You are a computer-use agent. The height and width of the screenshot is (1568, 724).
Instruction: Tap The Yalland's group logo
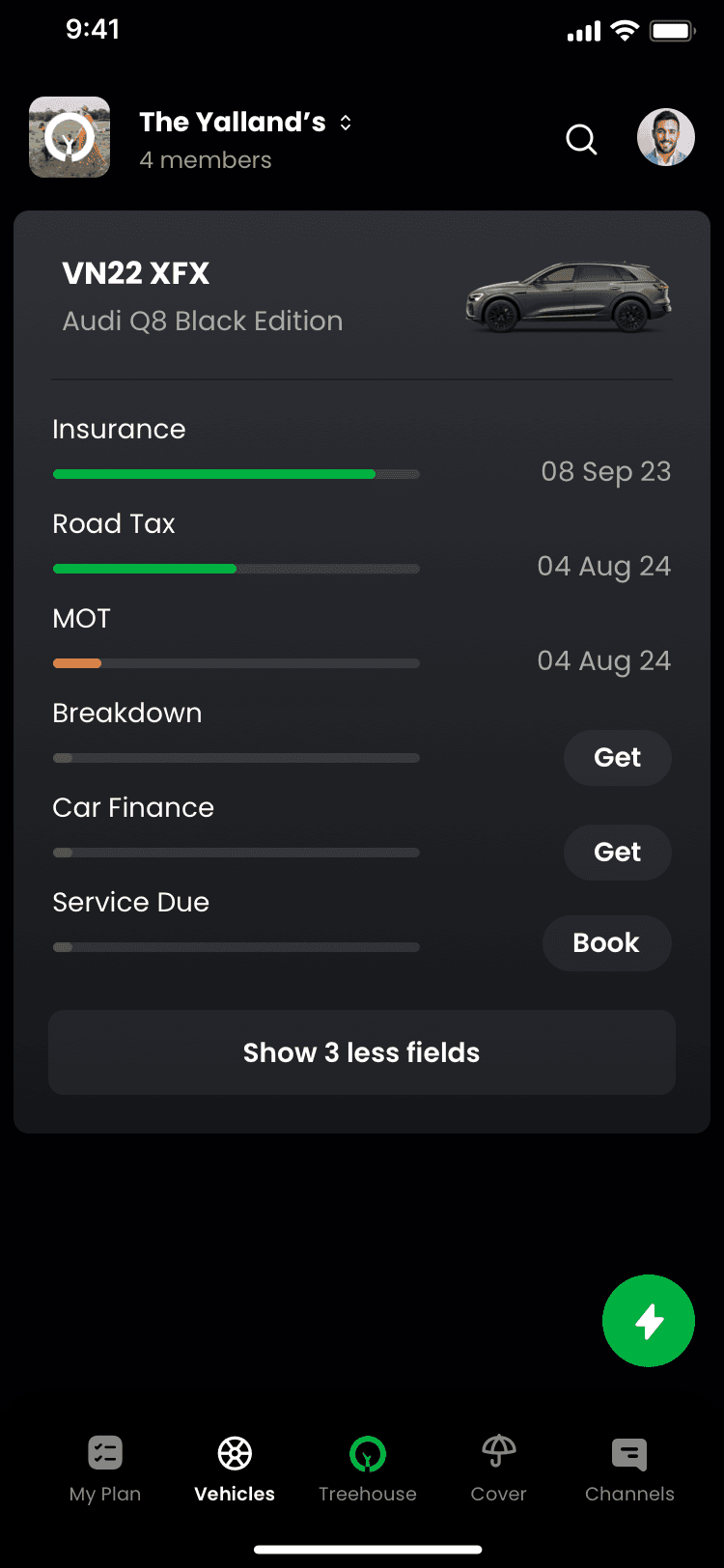click(70, 137)
